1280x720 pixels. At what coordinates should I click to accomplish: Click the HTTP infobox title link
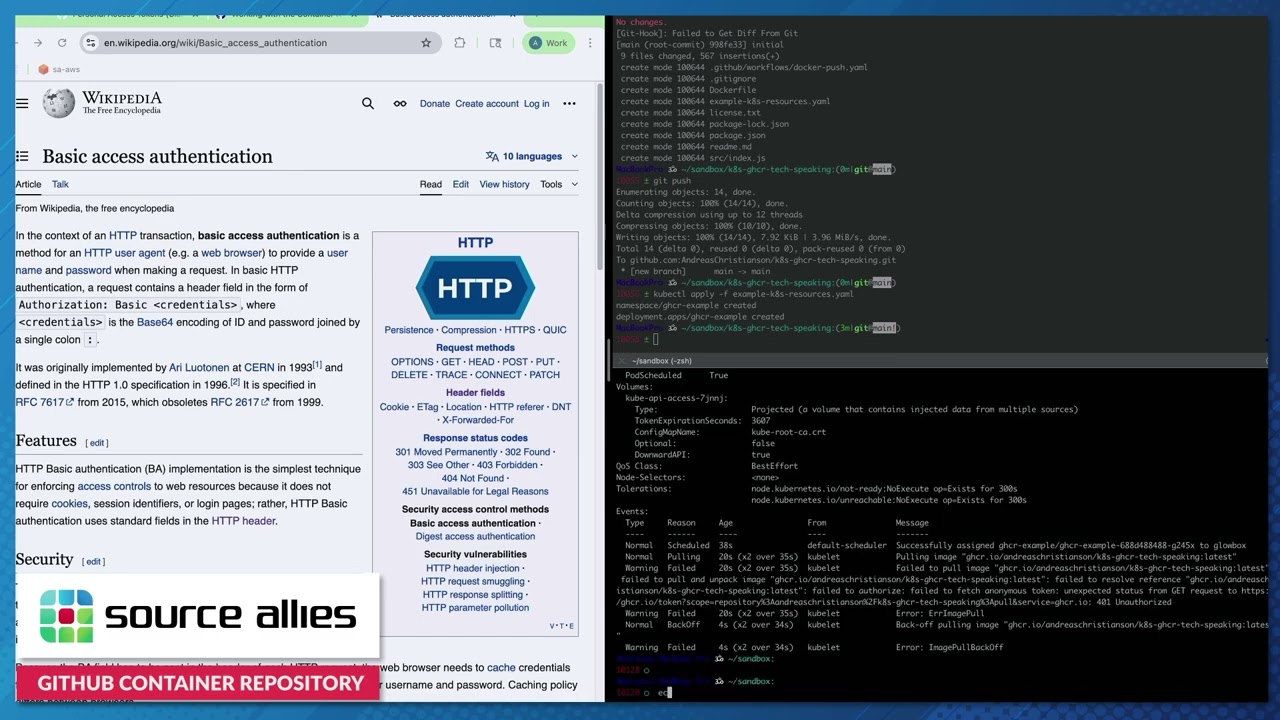pos(475,243)
